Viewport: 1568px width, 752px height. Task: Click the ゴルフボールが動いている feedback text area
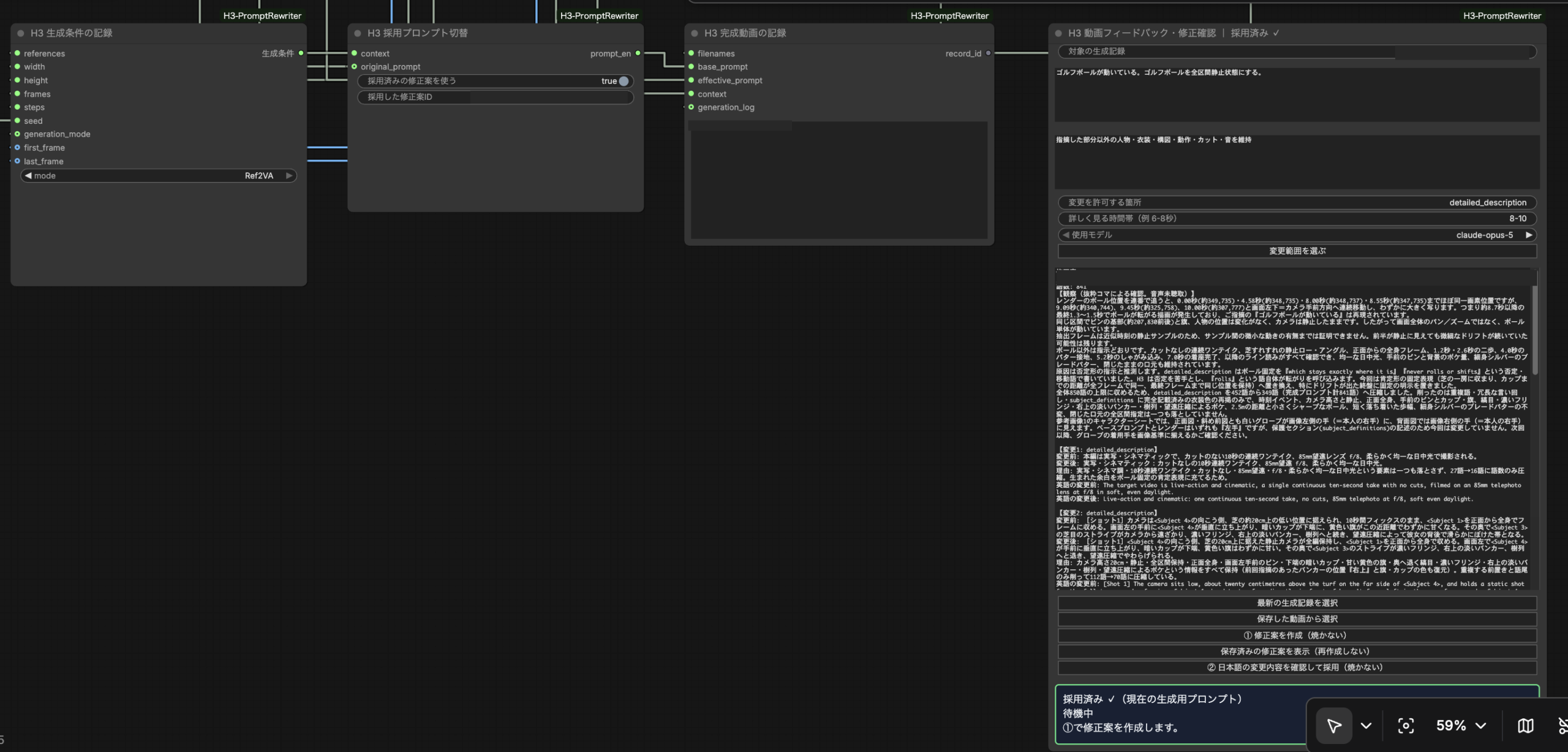pos(1297,94)
